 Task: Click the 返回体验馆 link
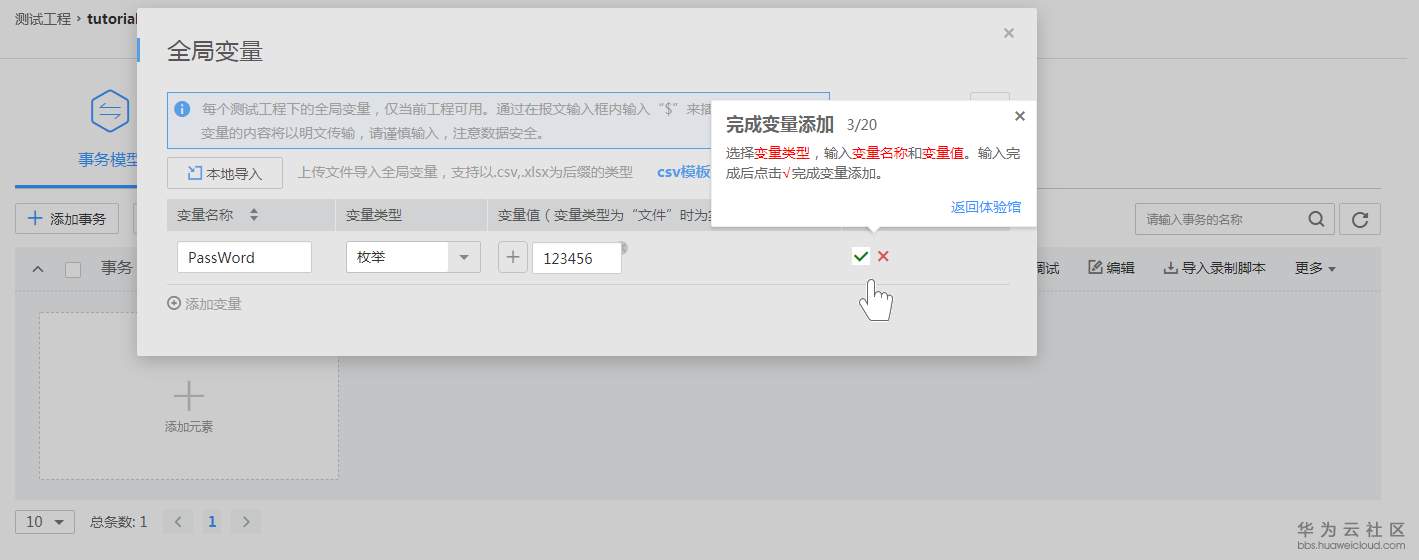click(x=986, y=207)
